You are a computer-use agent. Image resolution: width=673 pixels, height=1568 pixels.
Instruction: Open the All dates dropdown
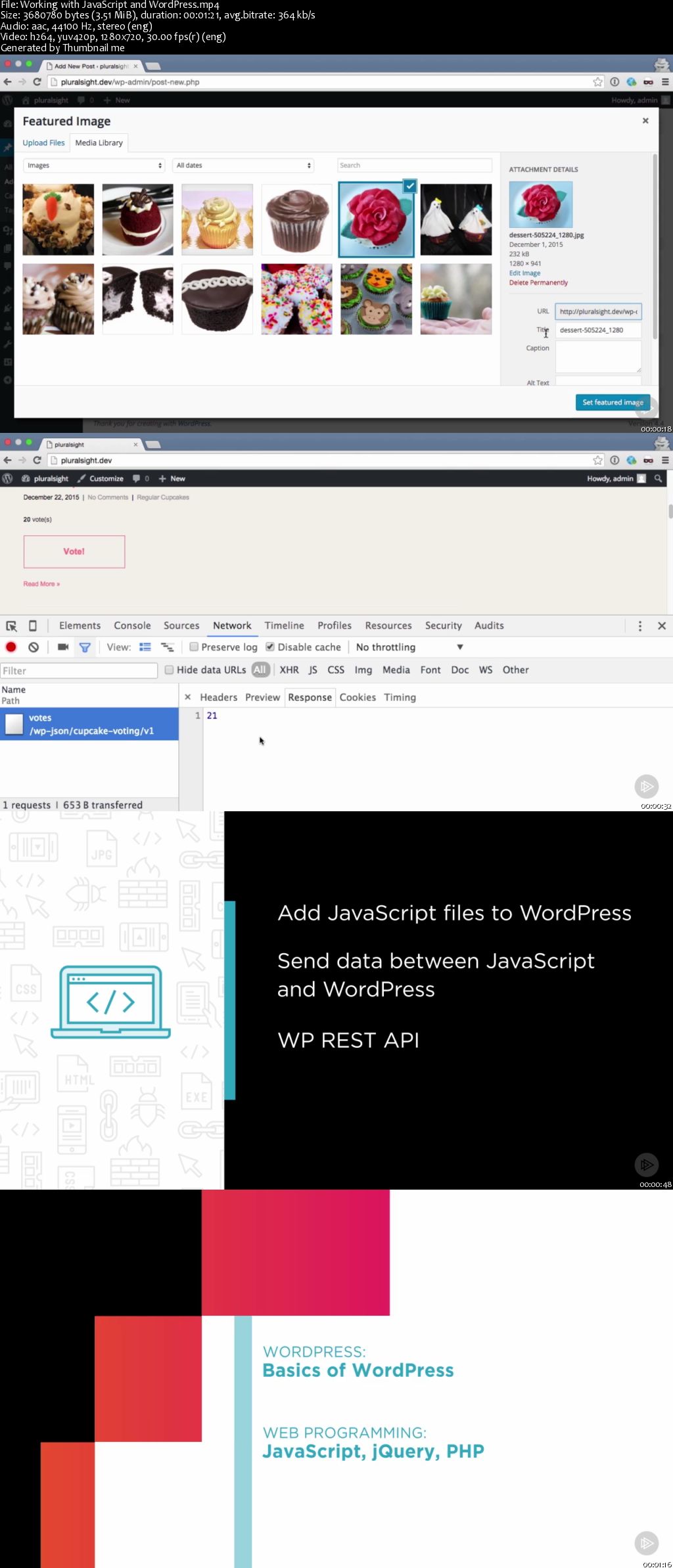point(243,166)
